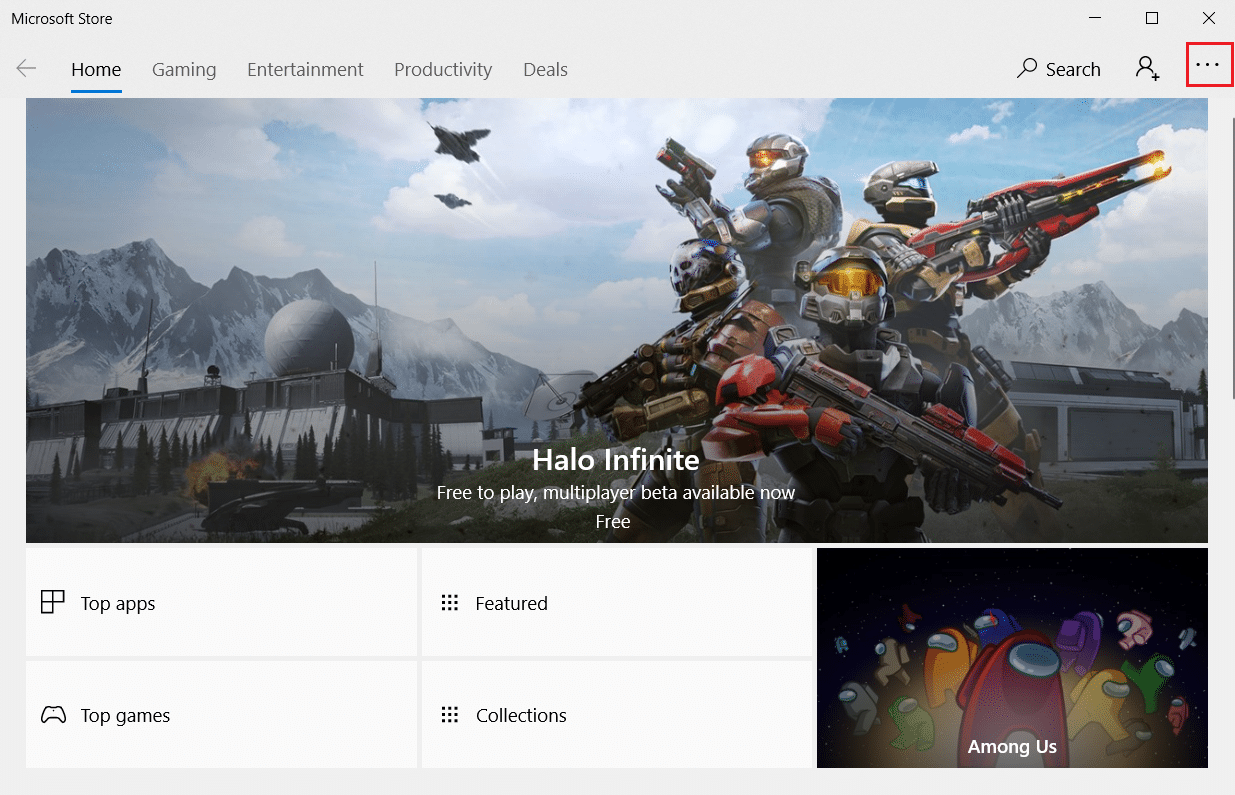Click the back arrow icon
Image resolution: width=1235 pixels, height=795 pixels.
[x=26, y=69]
